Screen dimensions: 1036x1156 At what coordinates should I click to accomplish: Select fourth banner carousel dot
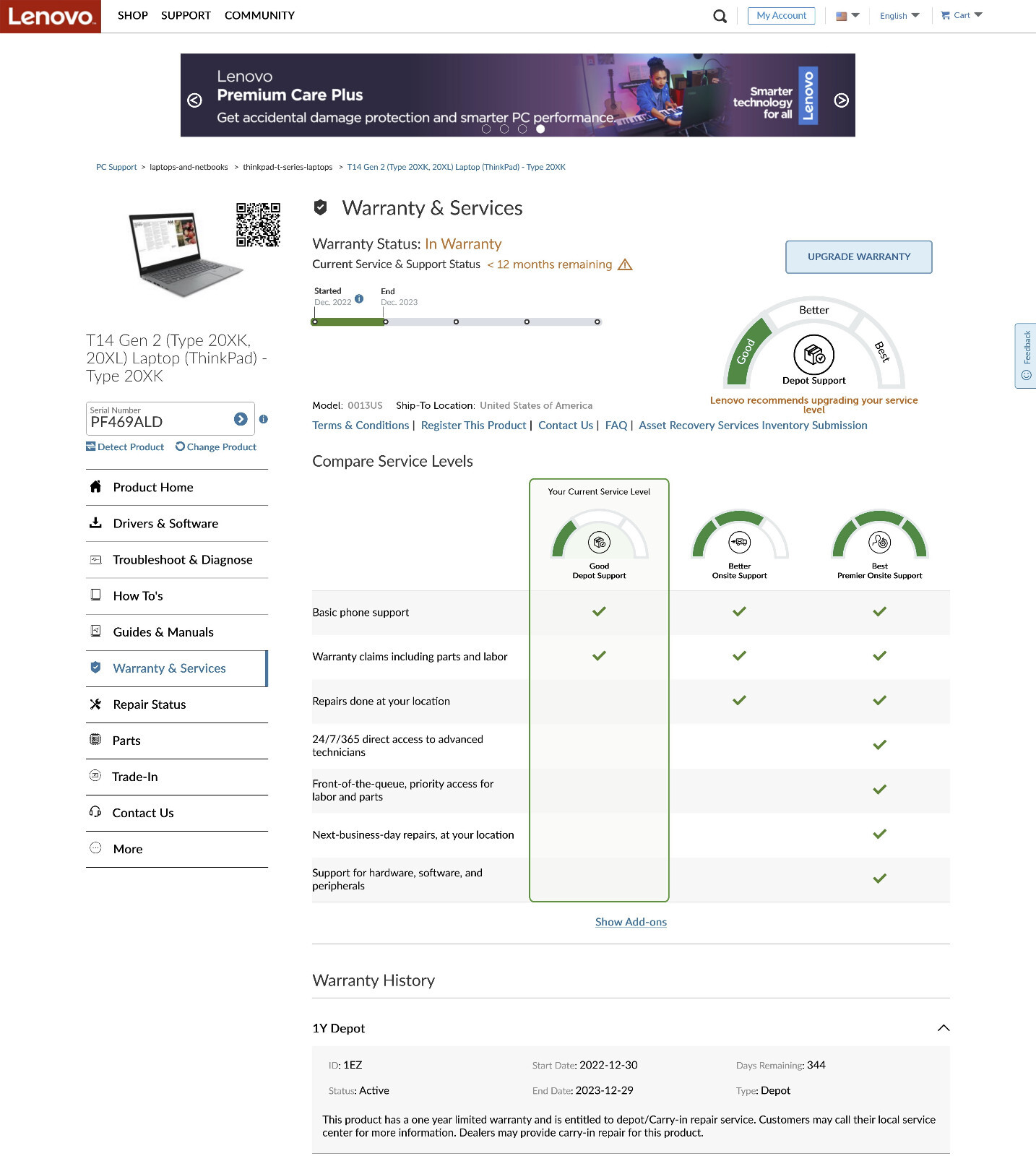point(540,129)
